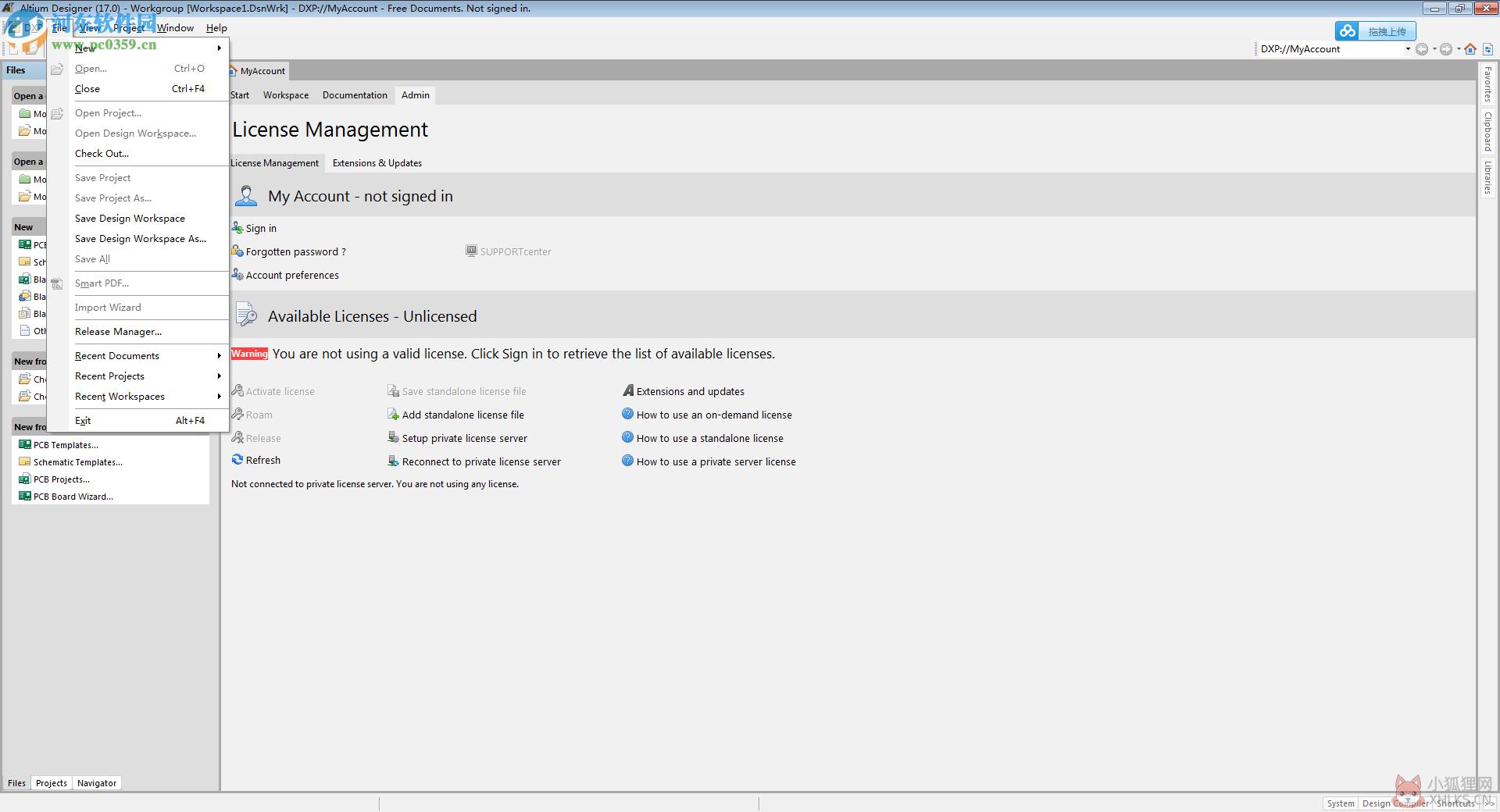Click the Schematic Templates icon
Viewport: 1500px width, 812px height.
(x=25, y=461)
